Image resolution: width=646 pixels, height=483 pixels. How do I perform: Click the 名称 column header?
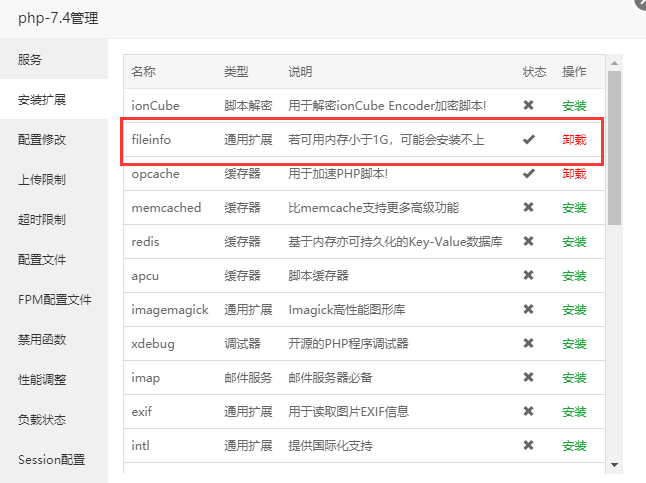click(x=143, y=72)
